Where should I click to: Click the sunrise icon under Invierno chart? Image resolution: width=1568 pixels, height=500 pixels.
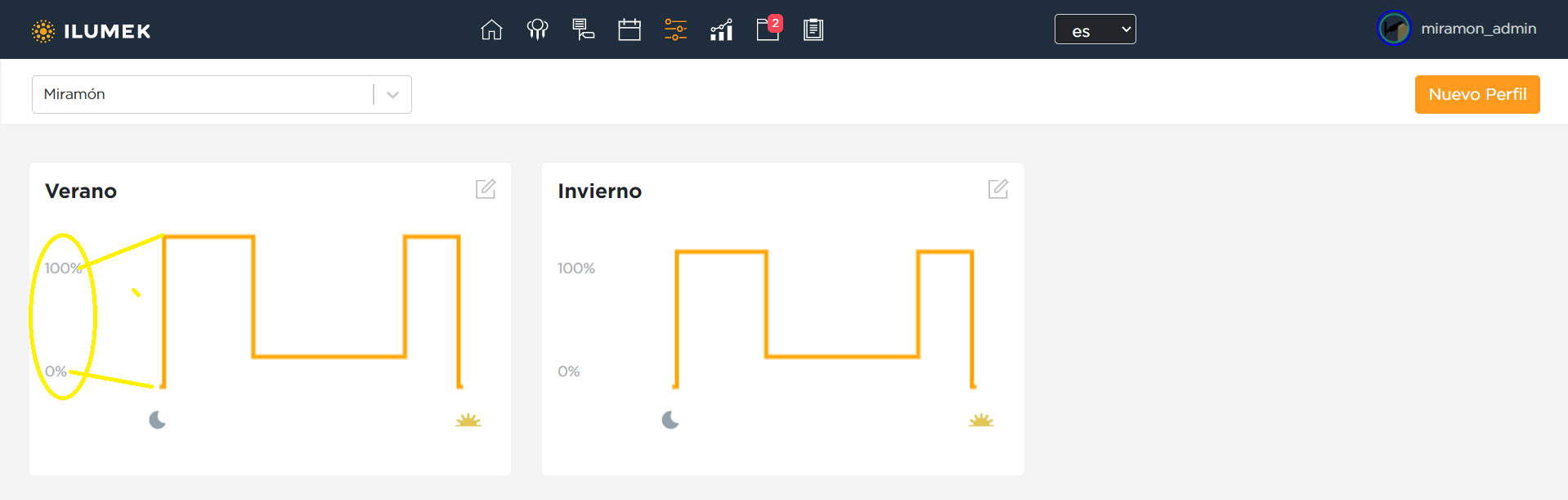point(981,421)
